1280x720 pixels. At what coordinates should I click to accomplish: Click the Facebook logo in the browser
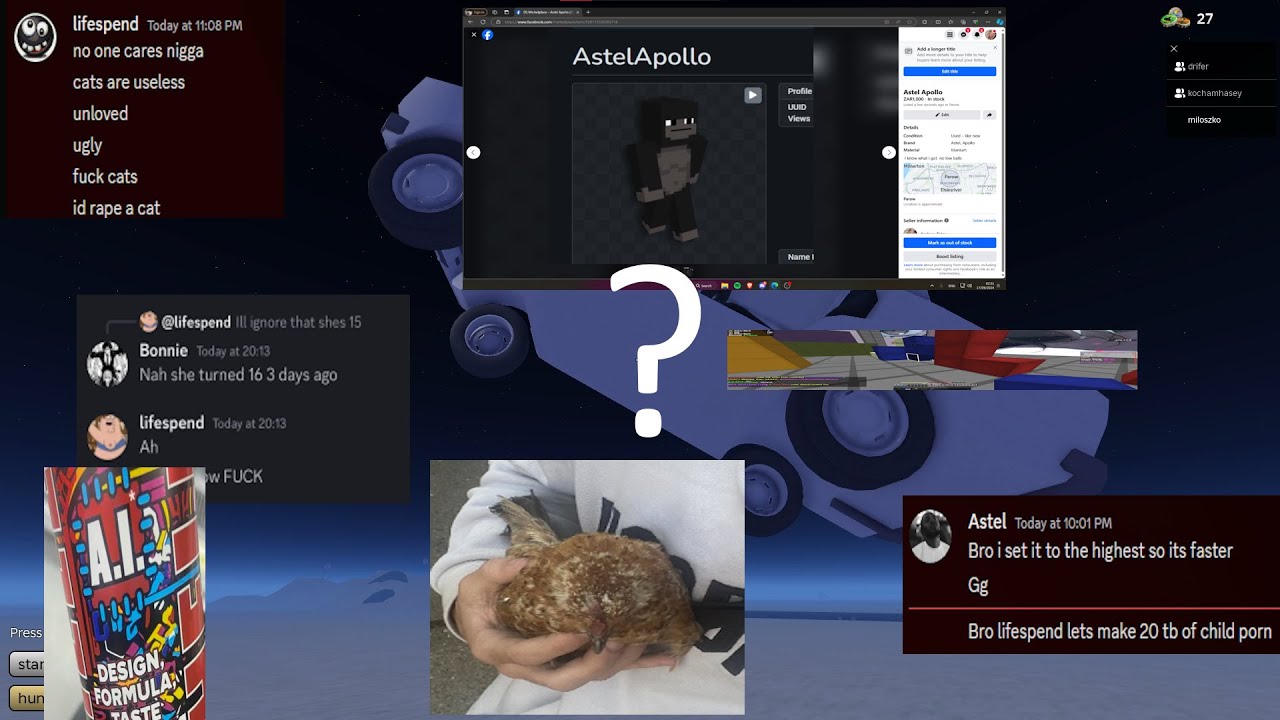click(488, 35)
